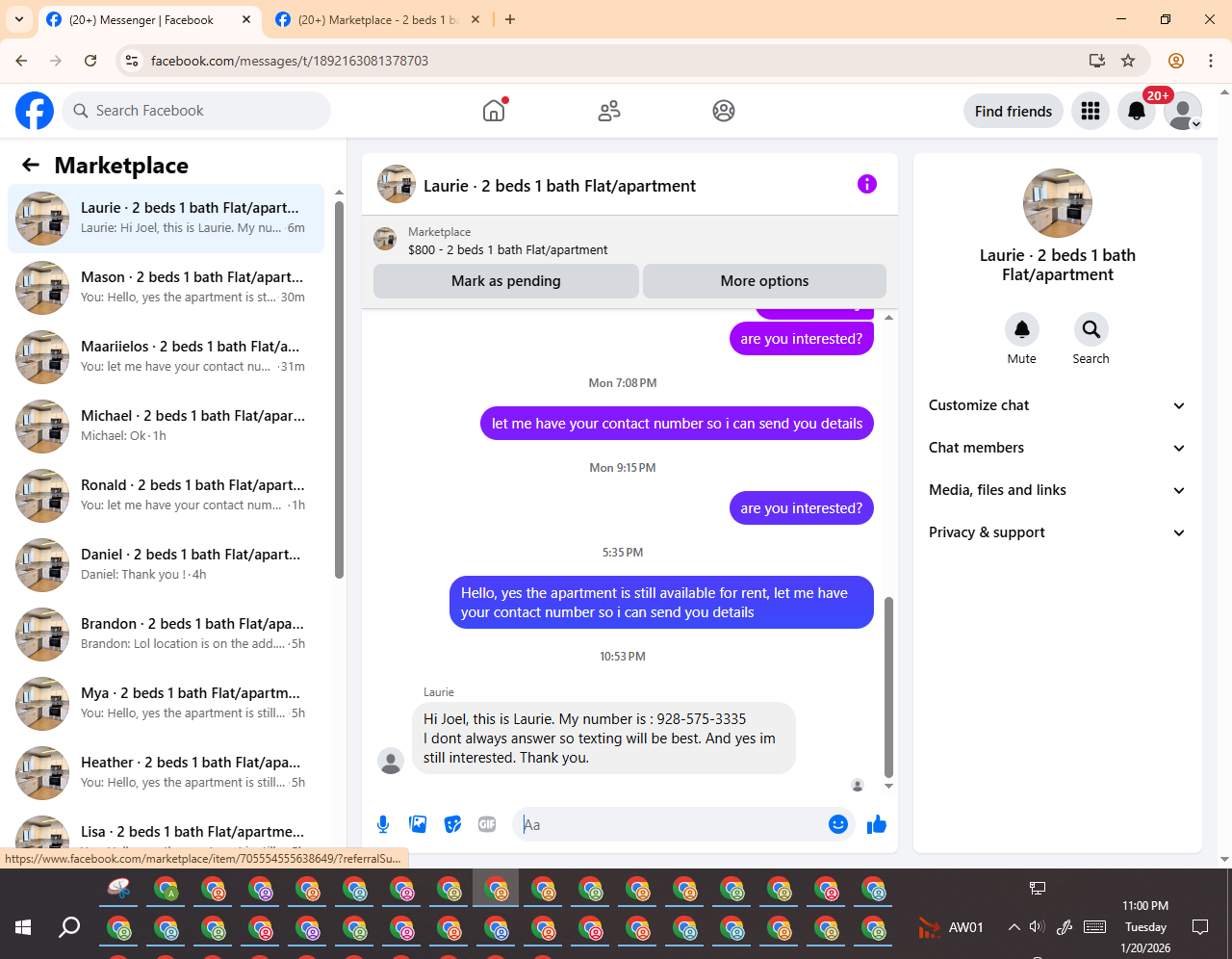Open Mason conversation in chat list
The width and height of the screenshot is (1232, 959).
(166, 288)
